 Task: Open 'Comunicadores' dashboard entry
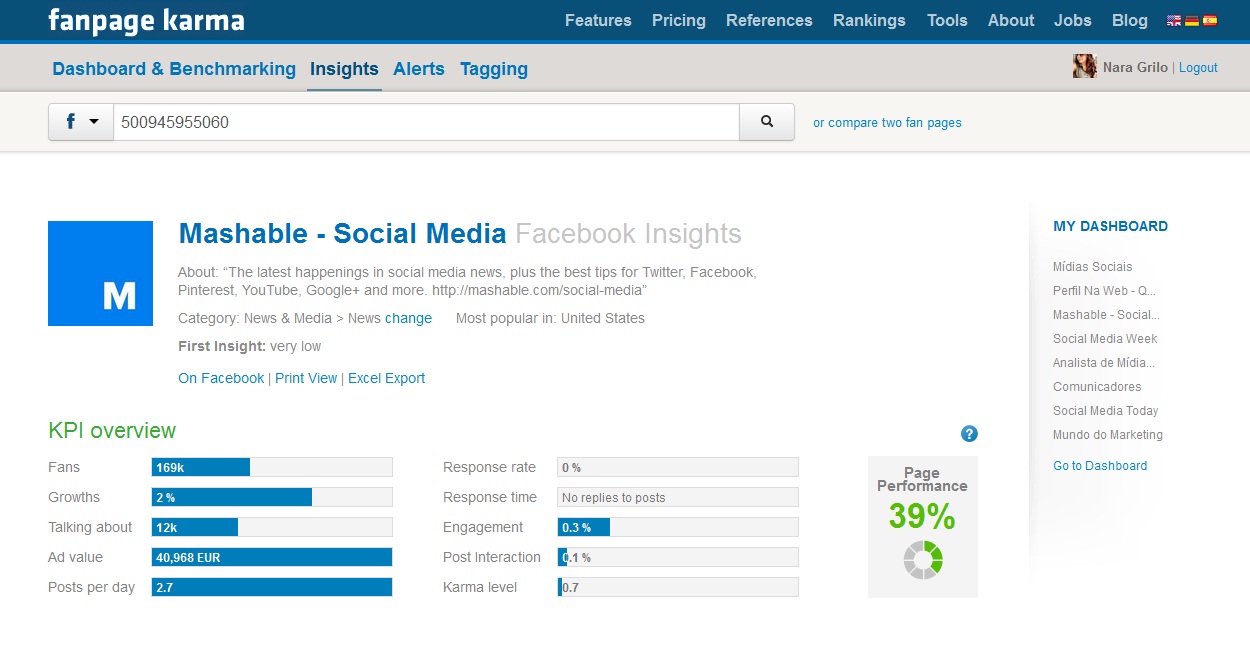coord(1097,387)
